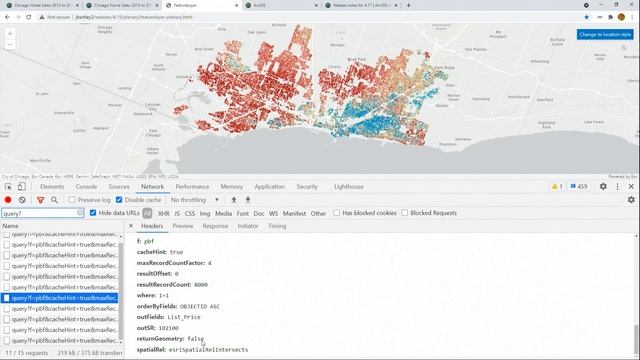Filter requests by CSS
The height and width of the screenshot is (360, 640).
(190, 213)
